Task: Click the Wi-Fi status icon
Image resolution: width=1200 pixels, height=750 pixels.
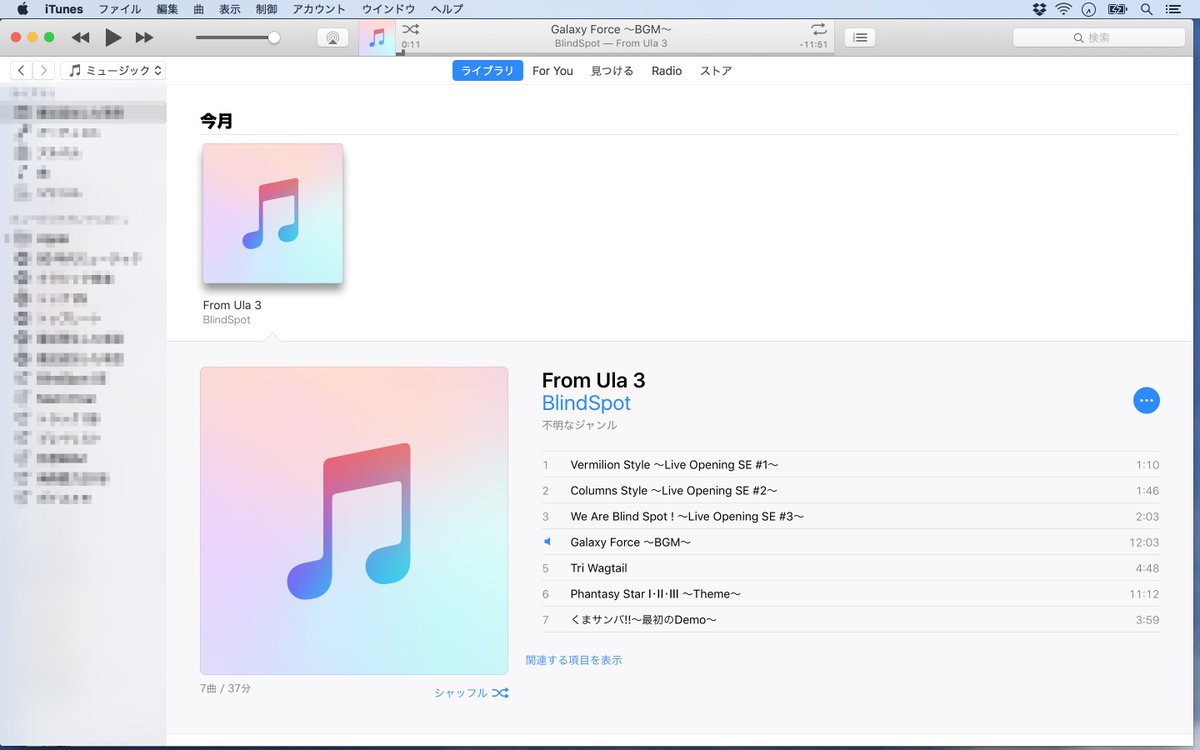Action: (x=1064, y=9)
